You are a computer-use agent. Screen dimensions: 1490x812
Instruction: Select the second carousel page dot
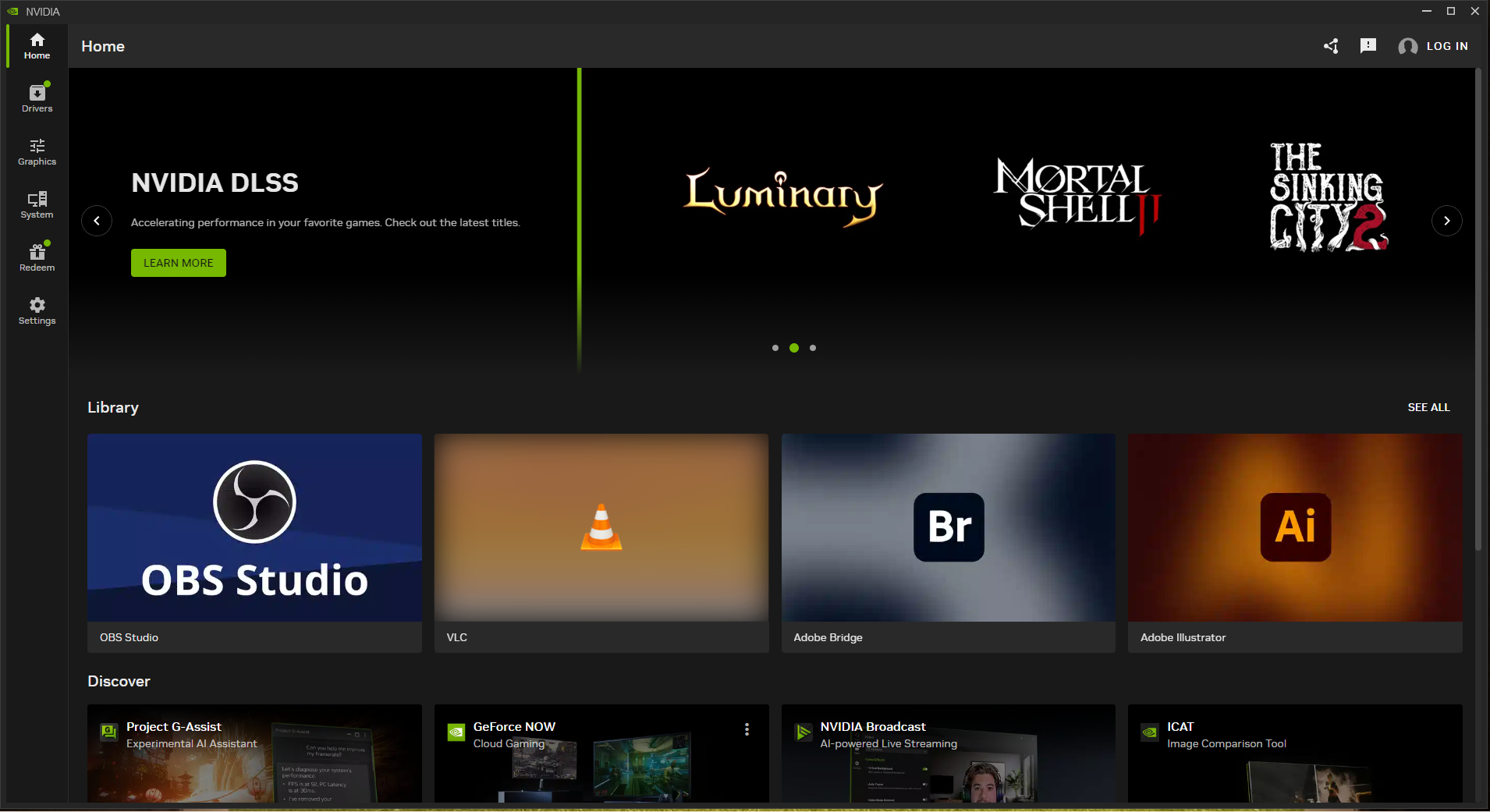click(794, 348)
